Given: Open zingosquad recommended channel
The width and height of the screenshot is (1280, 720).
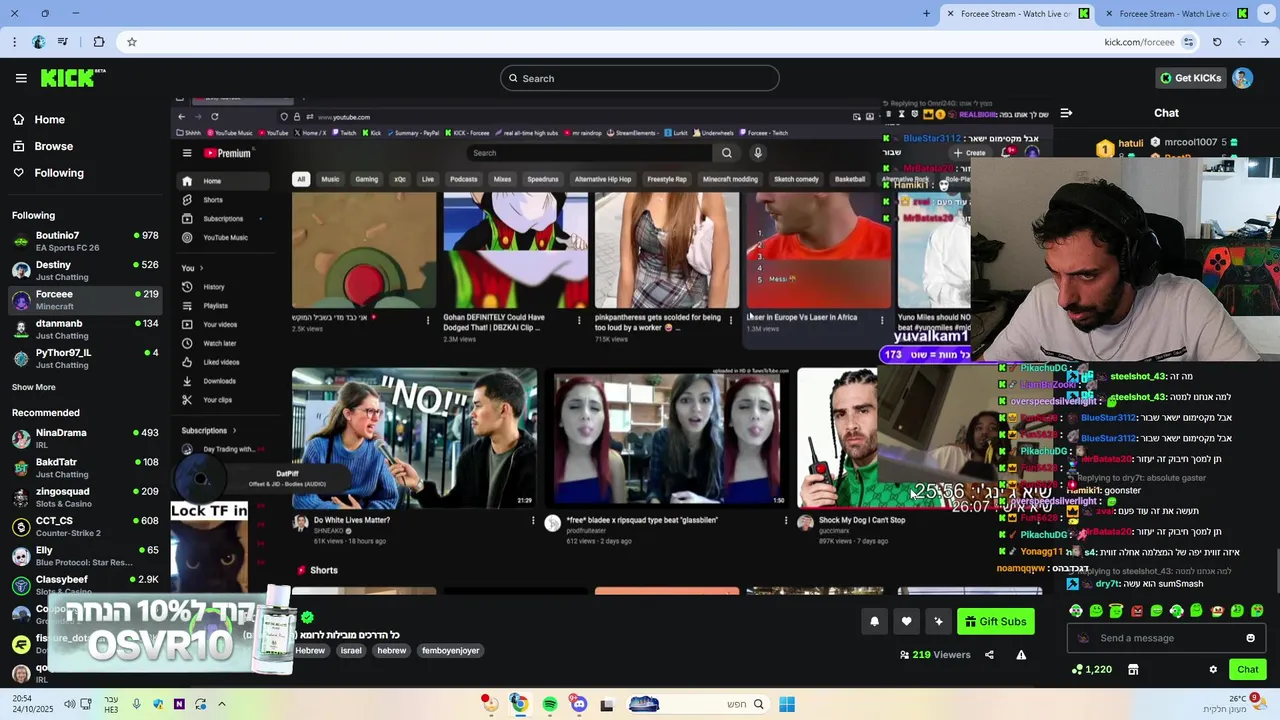Looking at the screenshot, I should coord(85,497).
